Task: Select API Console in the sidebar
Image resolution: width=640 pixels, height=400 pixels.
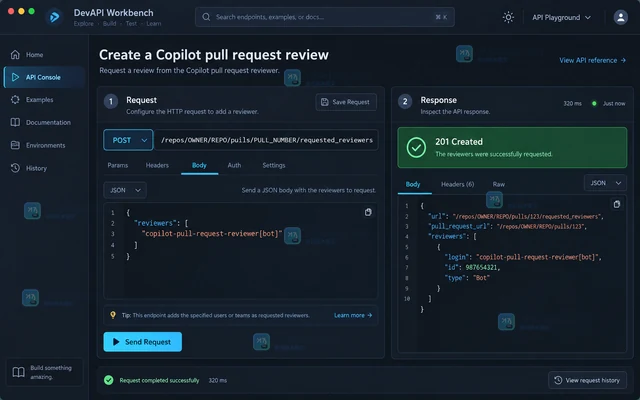Action: [44, 77]
